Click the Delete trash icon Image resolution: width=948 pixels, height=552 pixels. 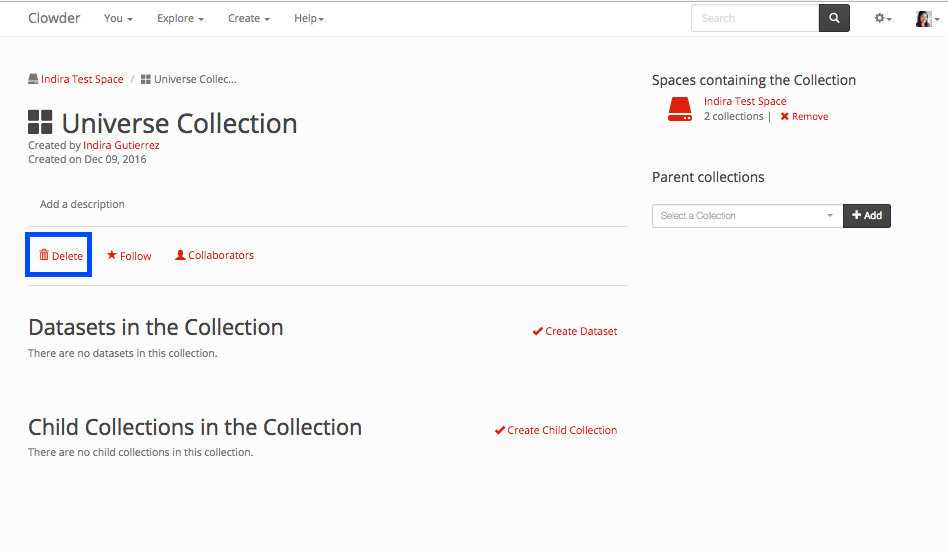44,255
